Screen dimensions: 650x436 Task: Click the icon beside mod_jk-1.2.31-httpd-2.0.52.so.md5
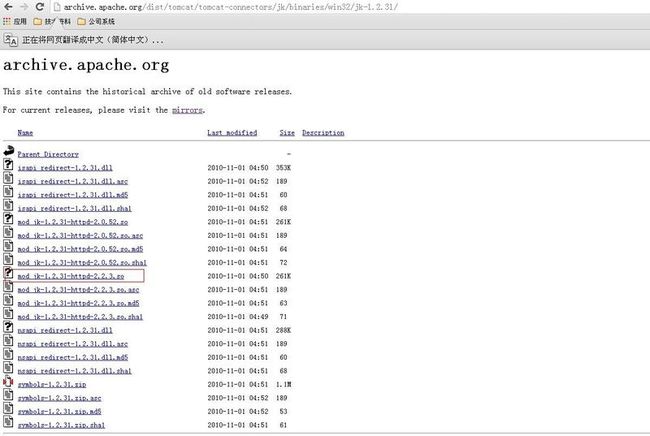pyautogui.click(x=8, y=245)
